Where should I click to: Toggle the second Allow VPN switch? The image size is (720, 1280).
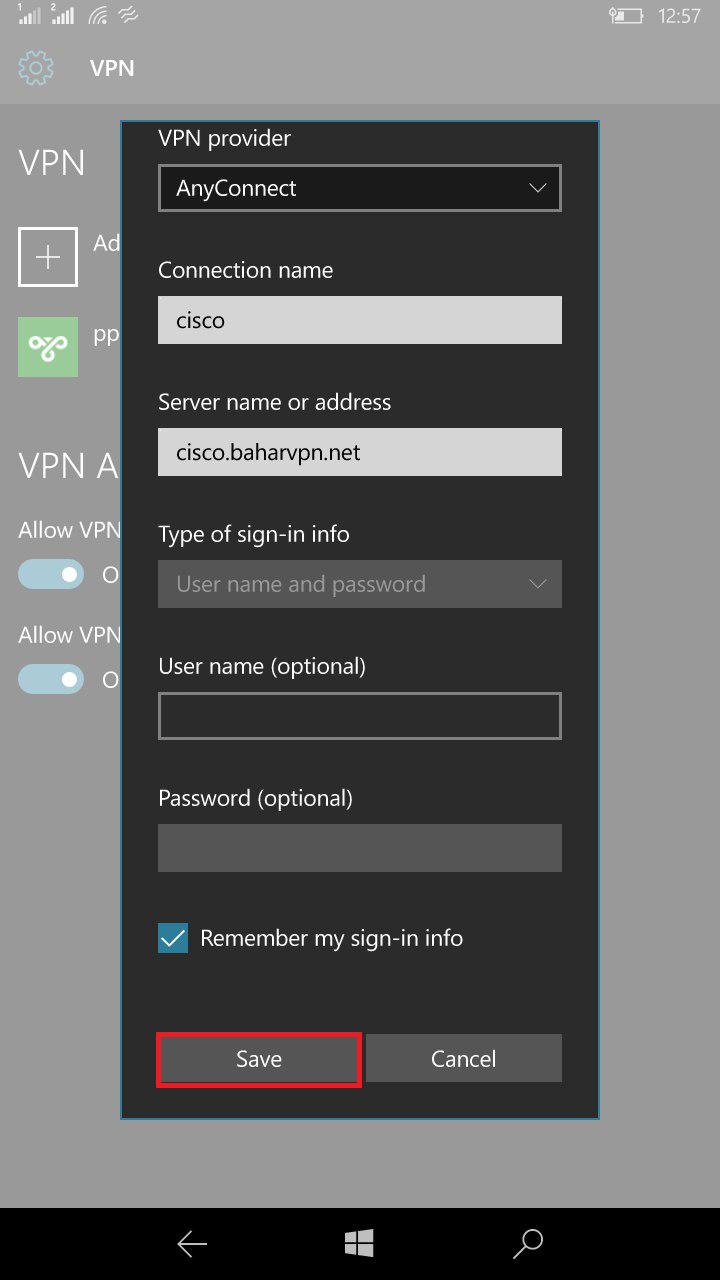[x=51, y=679]
